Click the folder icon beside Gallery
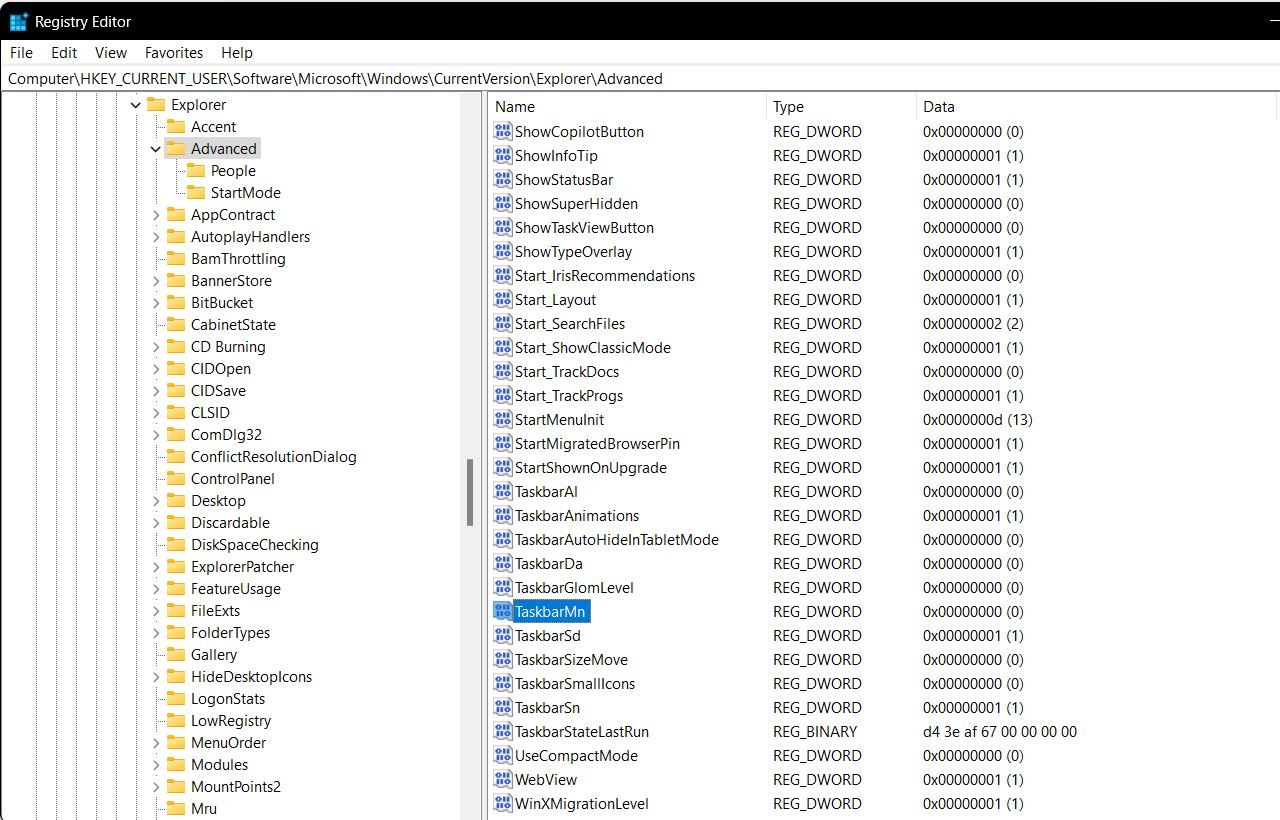This screenshot has width=1280, height=820. (176, 654)
